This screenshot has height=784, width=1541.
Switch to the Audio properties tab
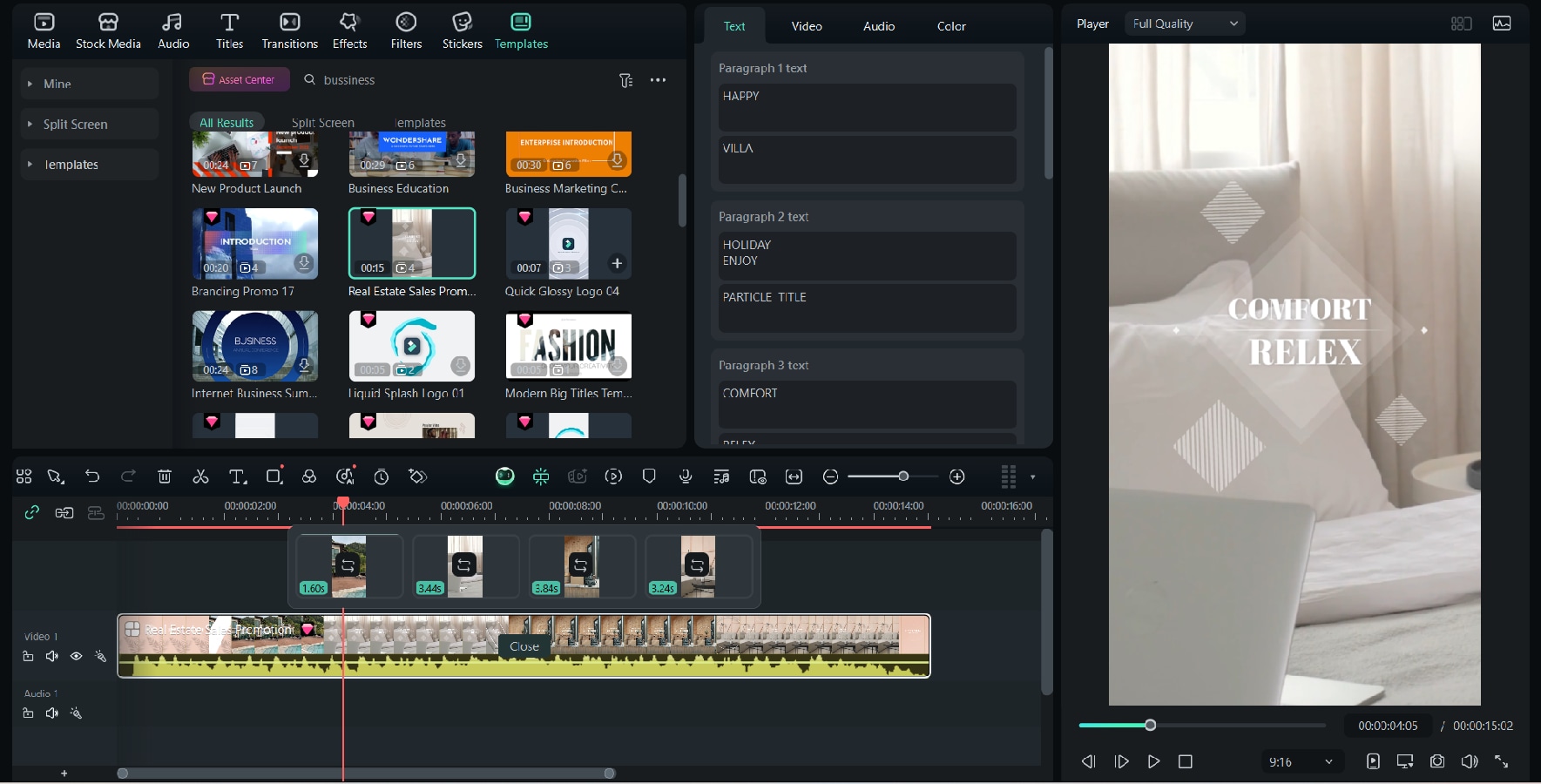click(x=879, y=26)
